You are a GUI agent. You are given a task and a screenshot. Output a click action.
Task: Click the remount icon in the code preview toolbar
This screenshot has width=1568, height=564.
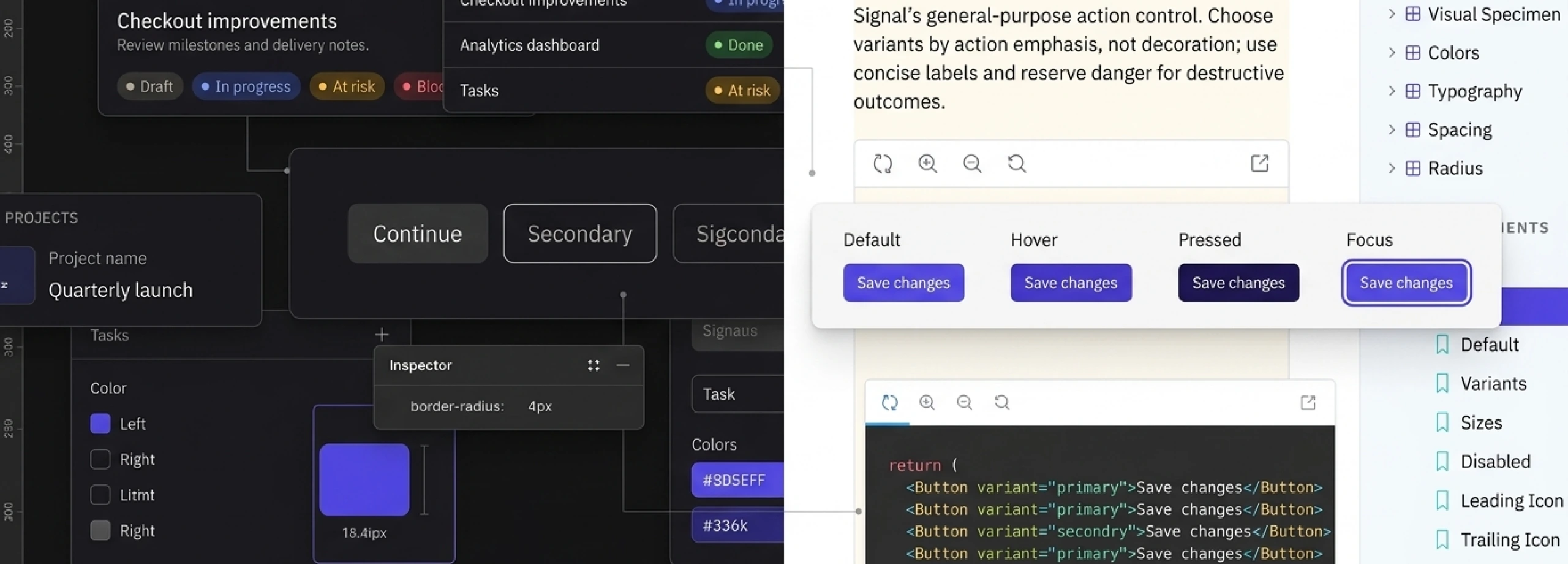pyautogui.click(x=889, y=403)
